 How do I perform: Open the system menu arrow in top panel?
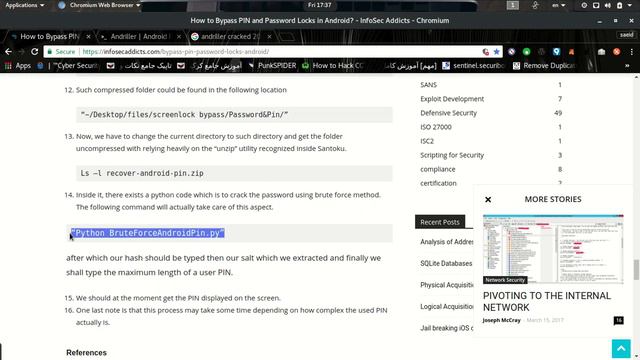[x=630, y=5]
